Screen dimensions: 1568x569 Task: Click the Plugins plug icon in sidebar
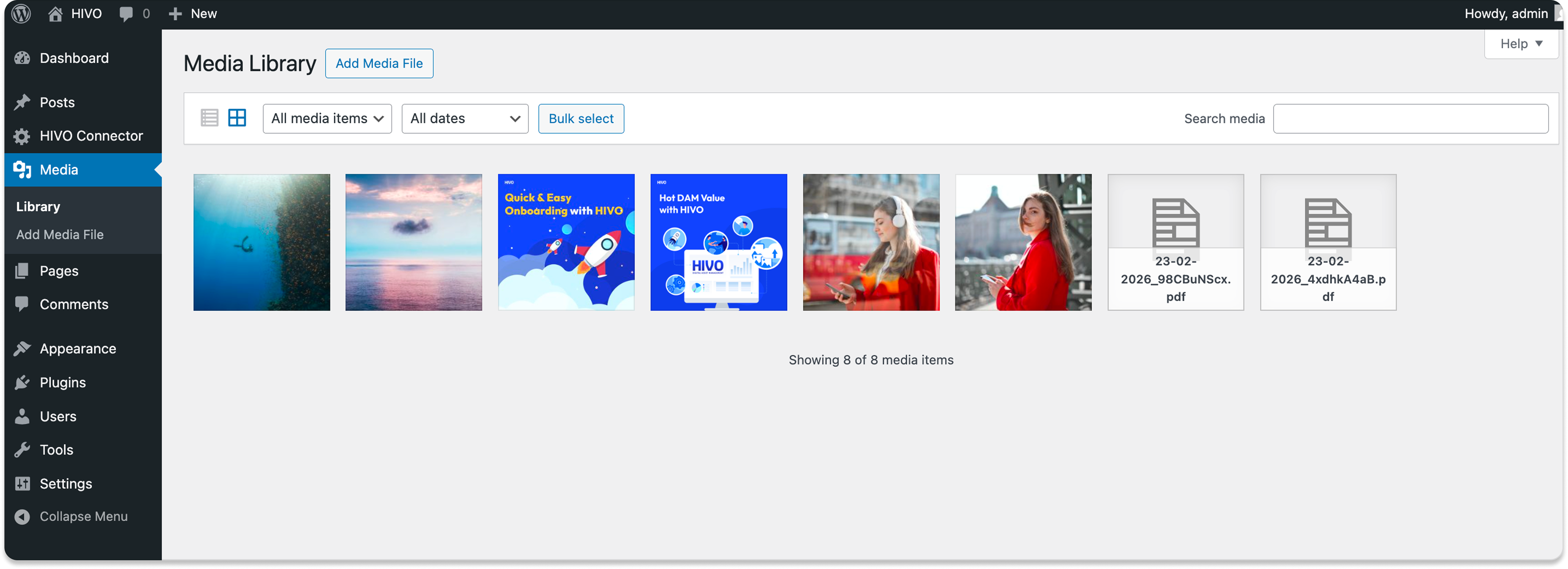coord(22,383)
